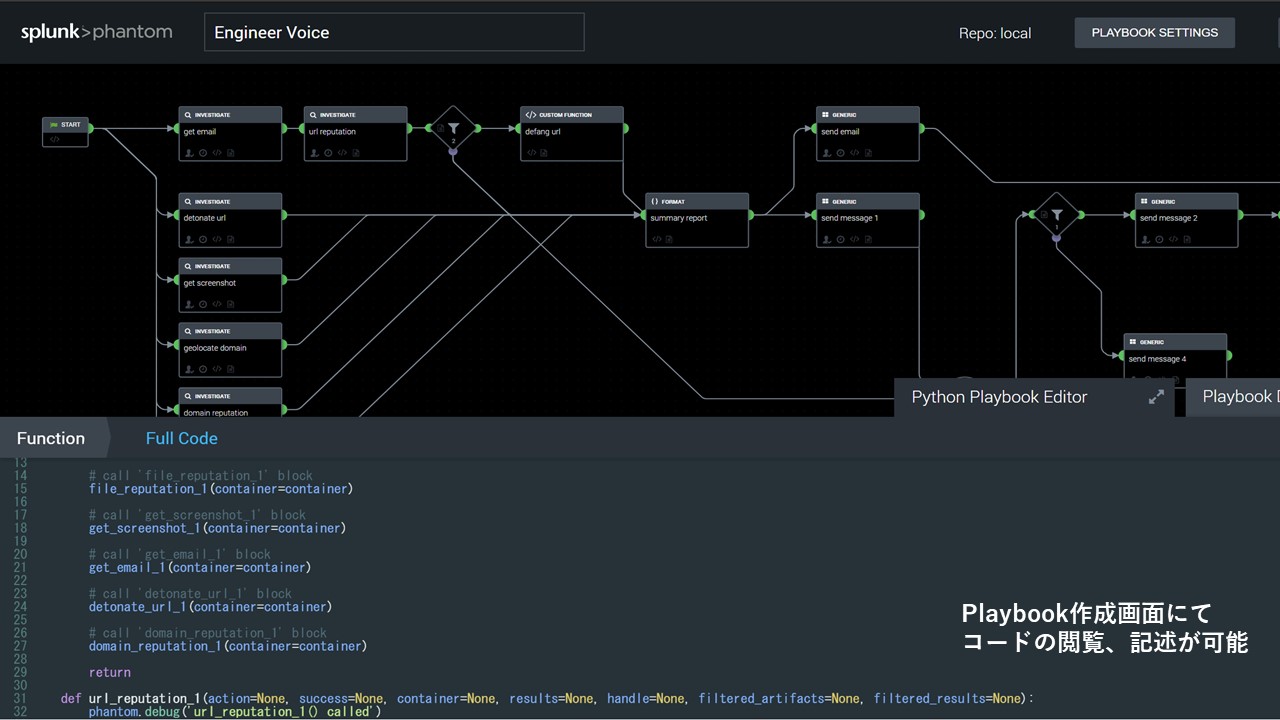Image resolution: width=1280 pixels, height=720 pixels.
Task: Click the phantom.debug line 32
Action: pos(235,712)
